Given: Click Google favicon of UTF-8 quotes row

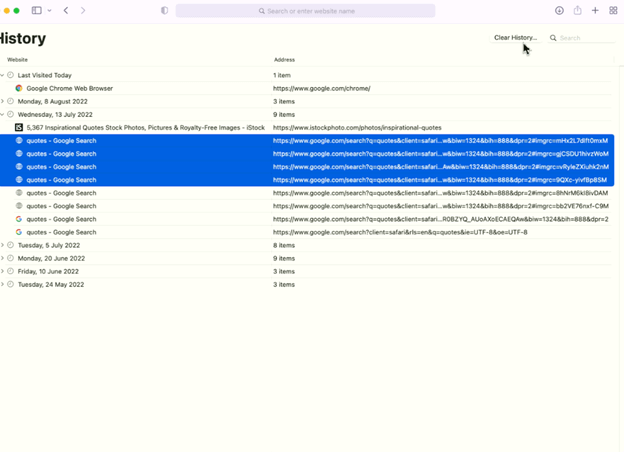Looking at the screenshot, I should 19,232.
